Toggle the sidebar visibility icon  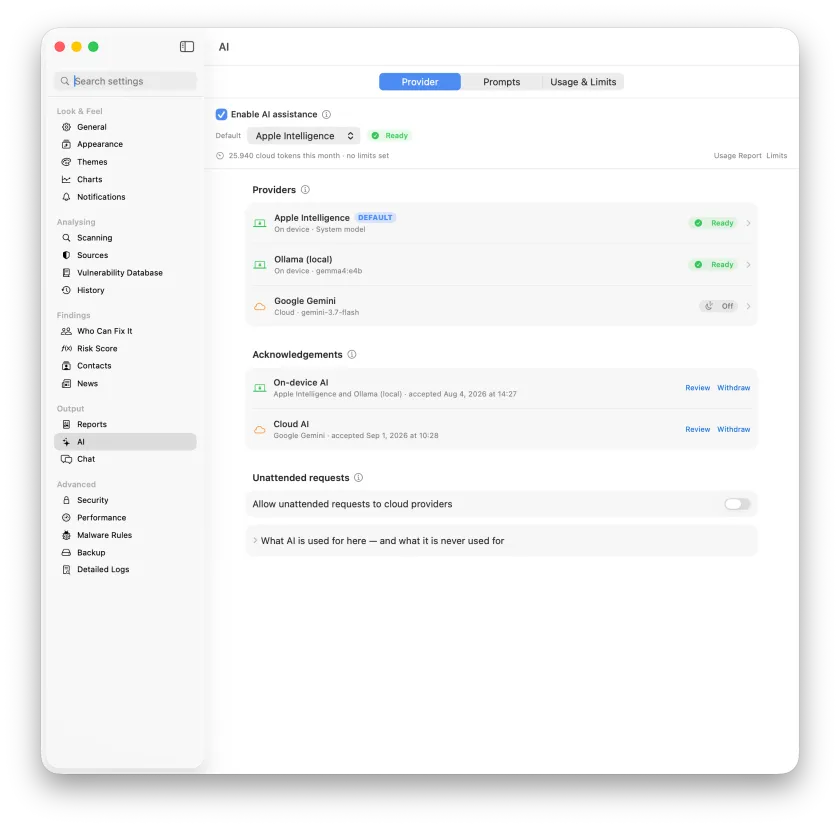click(x=187, y=47)
